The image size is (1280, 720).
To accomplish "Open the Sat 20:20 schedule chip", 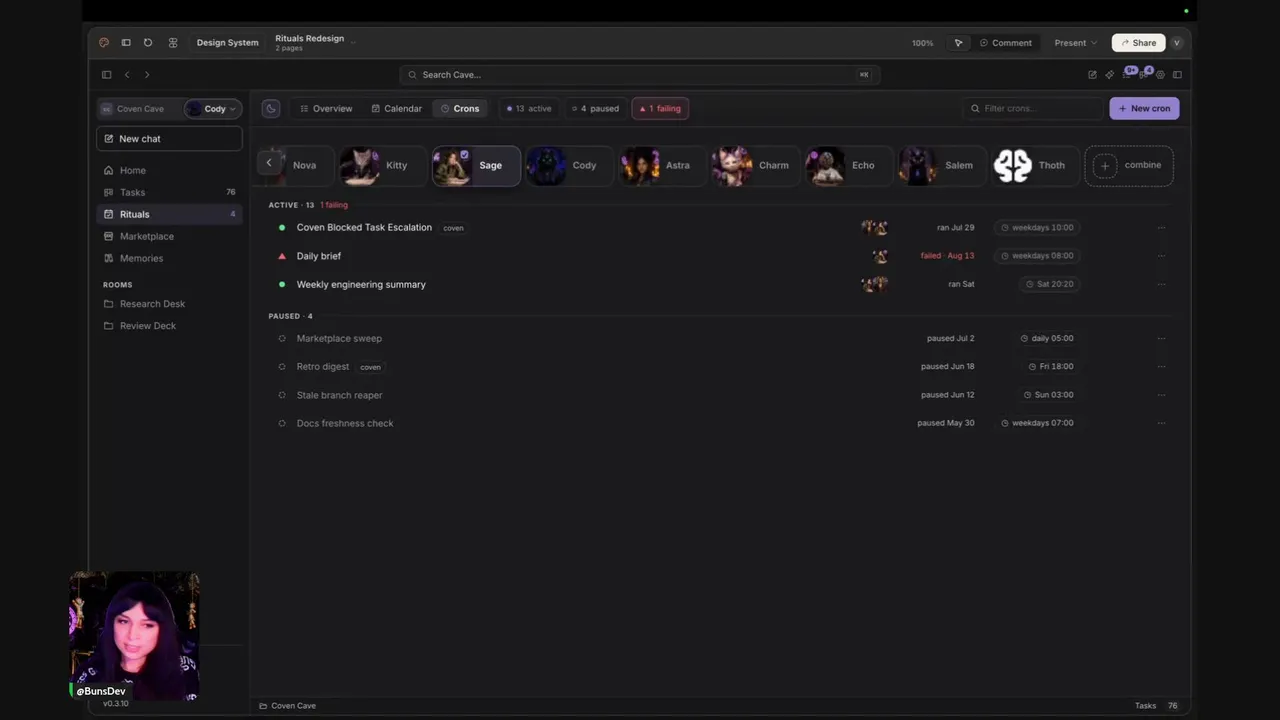I will coord(1048,284).
